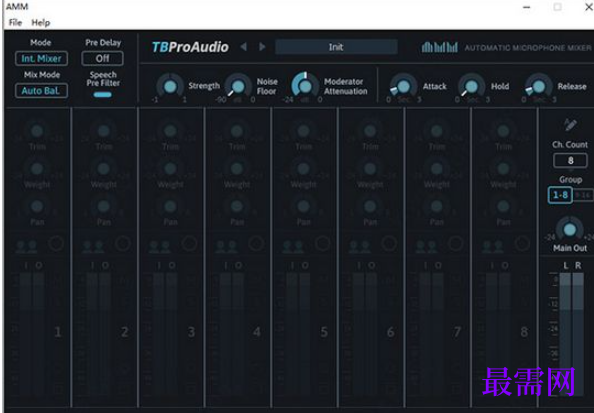The height and width of the screenshot is (413, 594).
Task: Click the Main Out knob
Action: [x=569, y=229]
